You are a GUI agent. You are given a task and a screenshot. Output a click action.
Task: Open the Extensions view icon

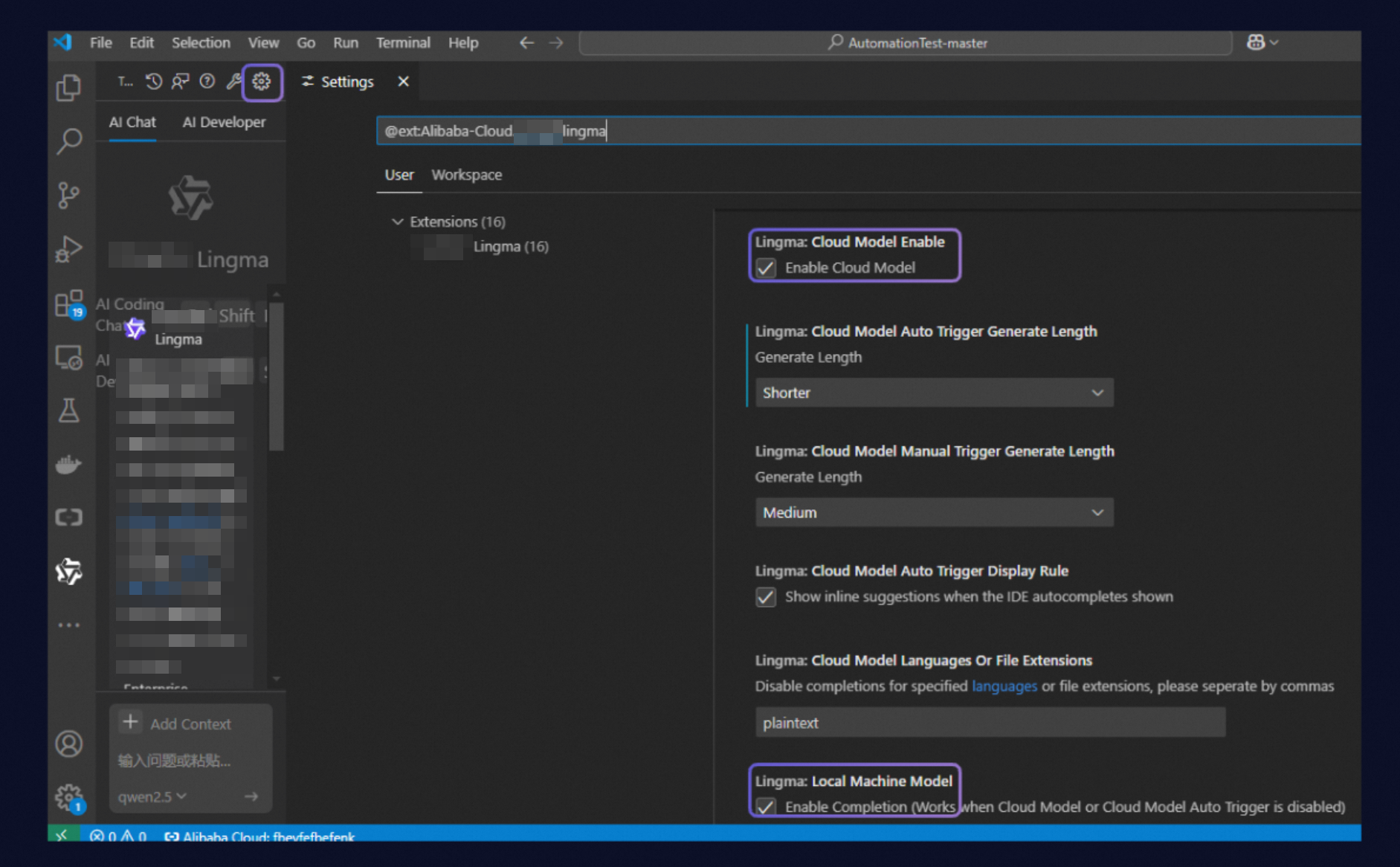[x=69, y=303]
